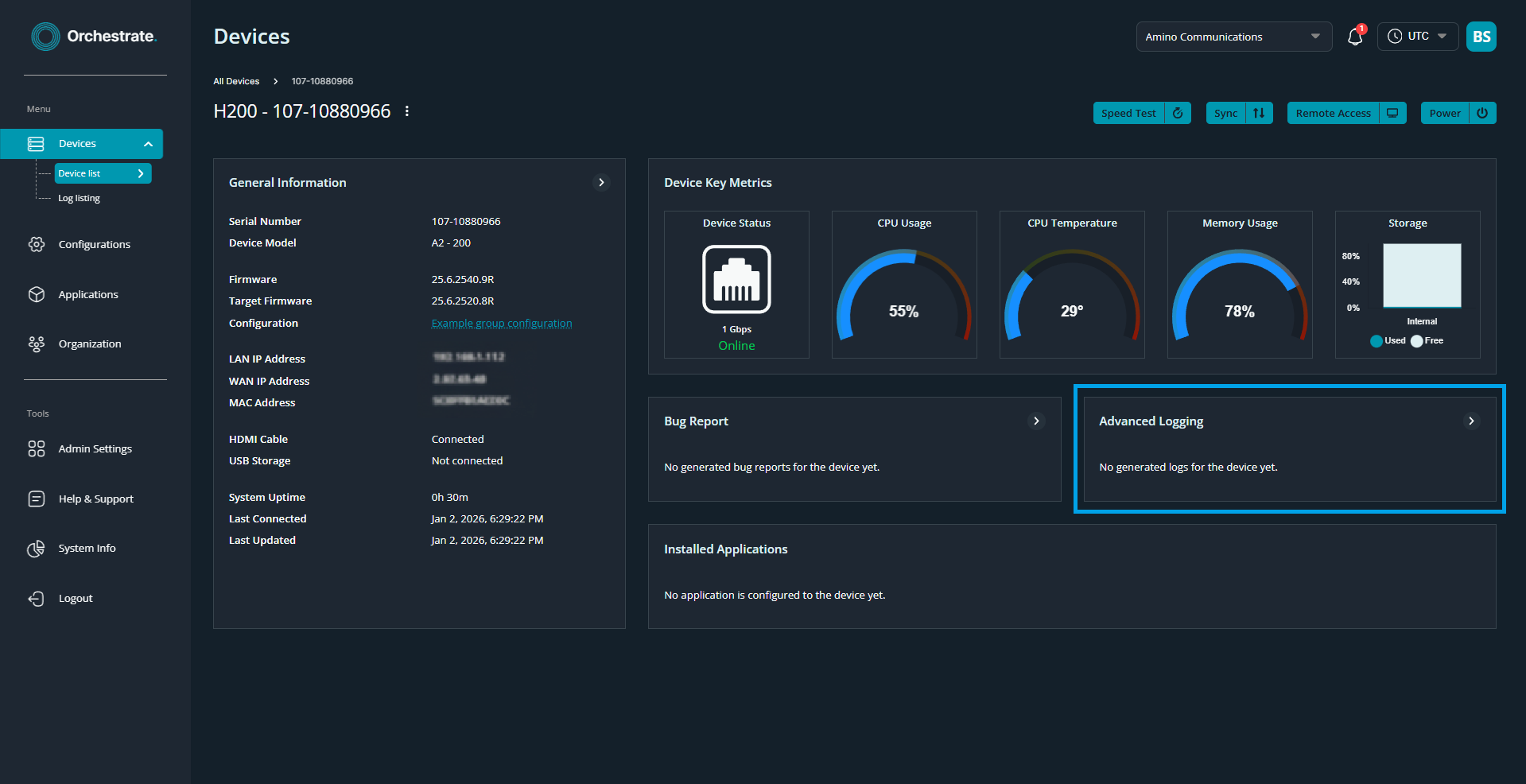Click the Orchestrate logo
The image size is (1526, 784).
94,37
